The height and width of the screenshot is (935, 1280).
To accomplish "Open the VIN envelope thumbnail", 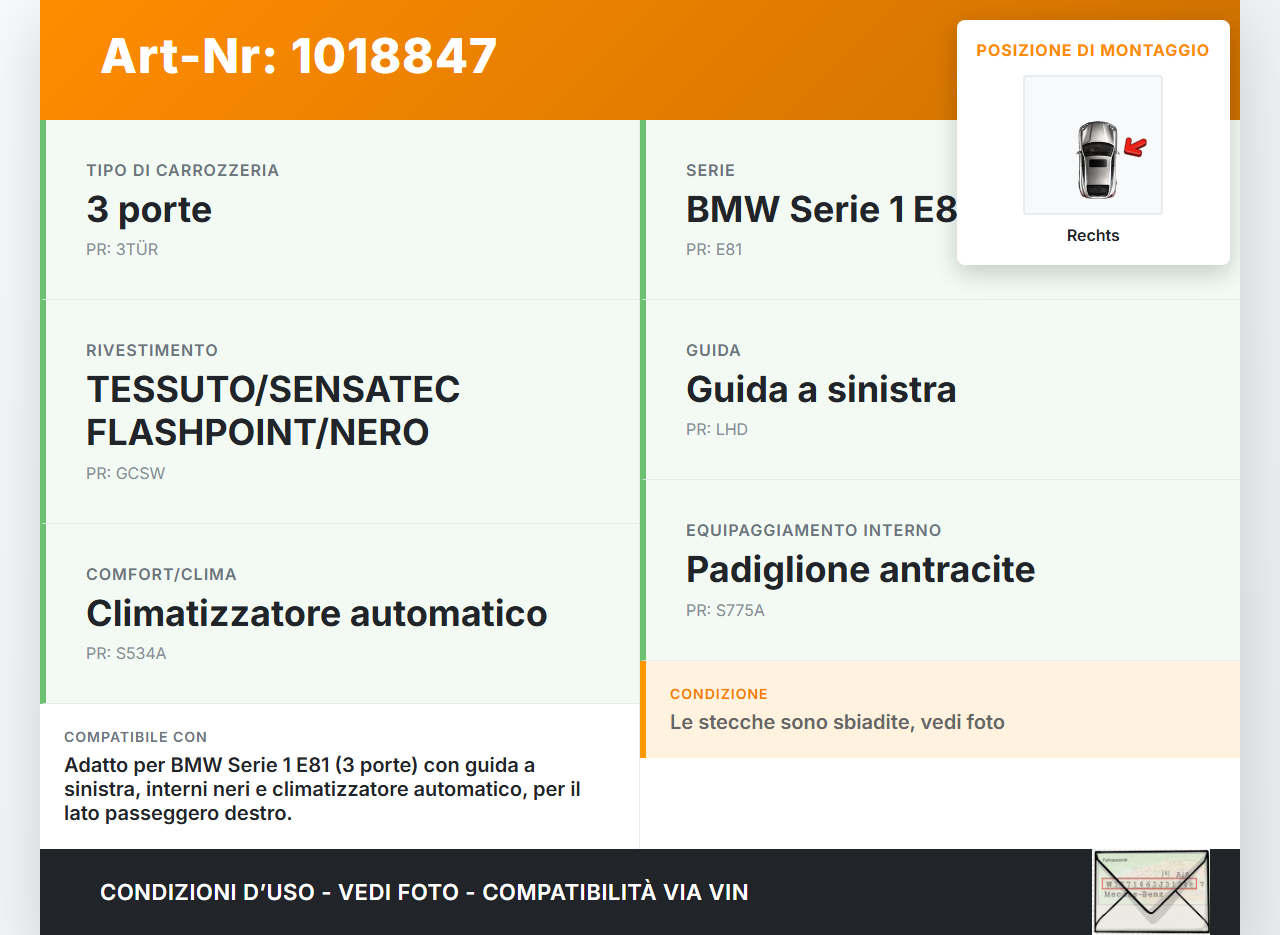I will pos(1151,892).
